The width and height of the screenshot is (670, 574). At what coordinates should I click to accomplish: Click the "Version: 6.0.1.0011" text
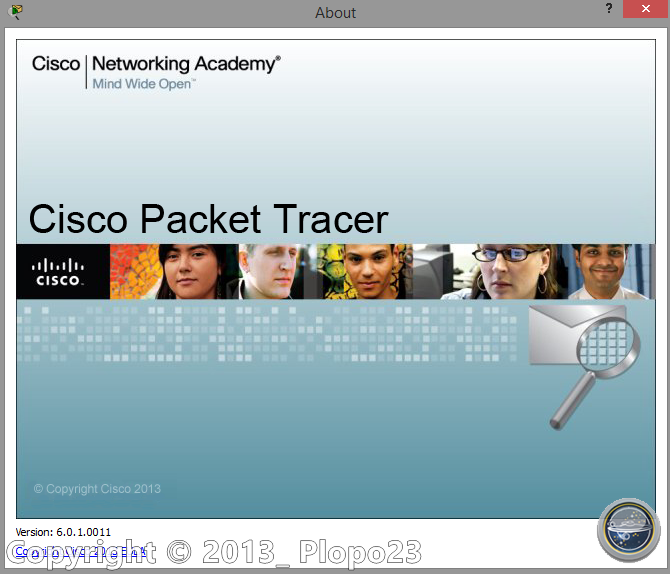tap(63, 532)
